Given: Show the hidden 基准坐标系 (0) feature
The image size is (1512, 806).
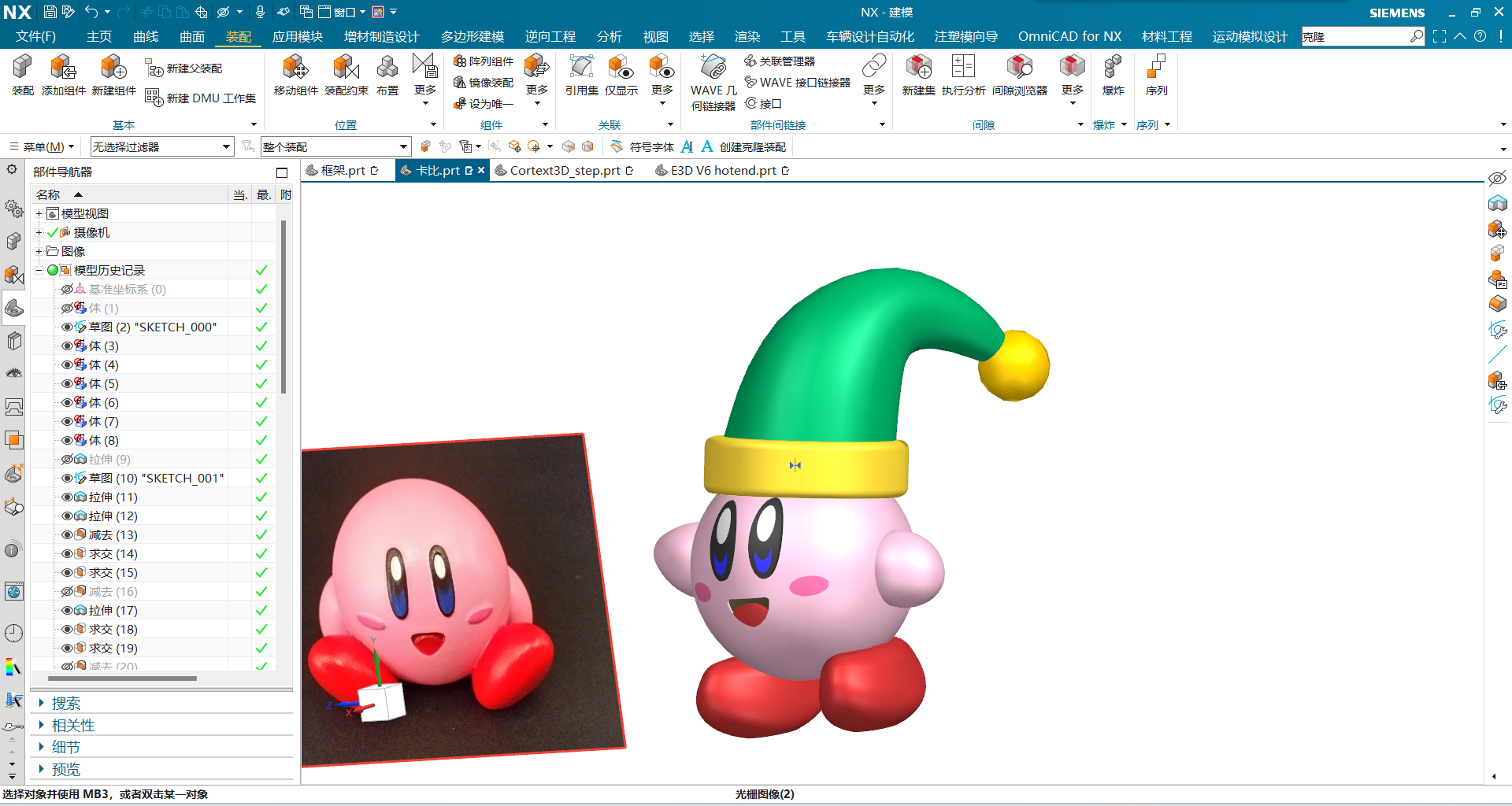Looking at the screenshot, I should (67, 290).
